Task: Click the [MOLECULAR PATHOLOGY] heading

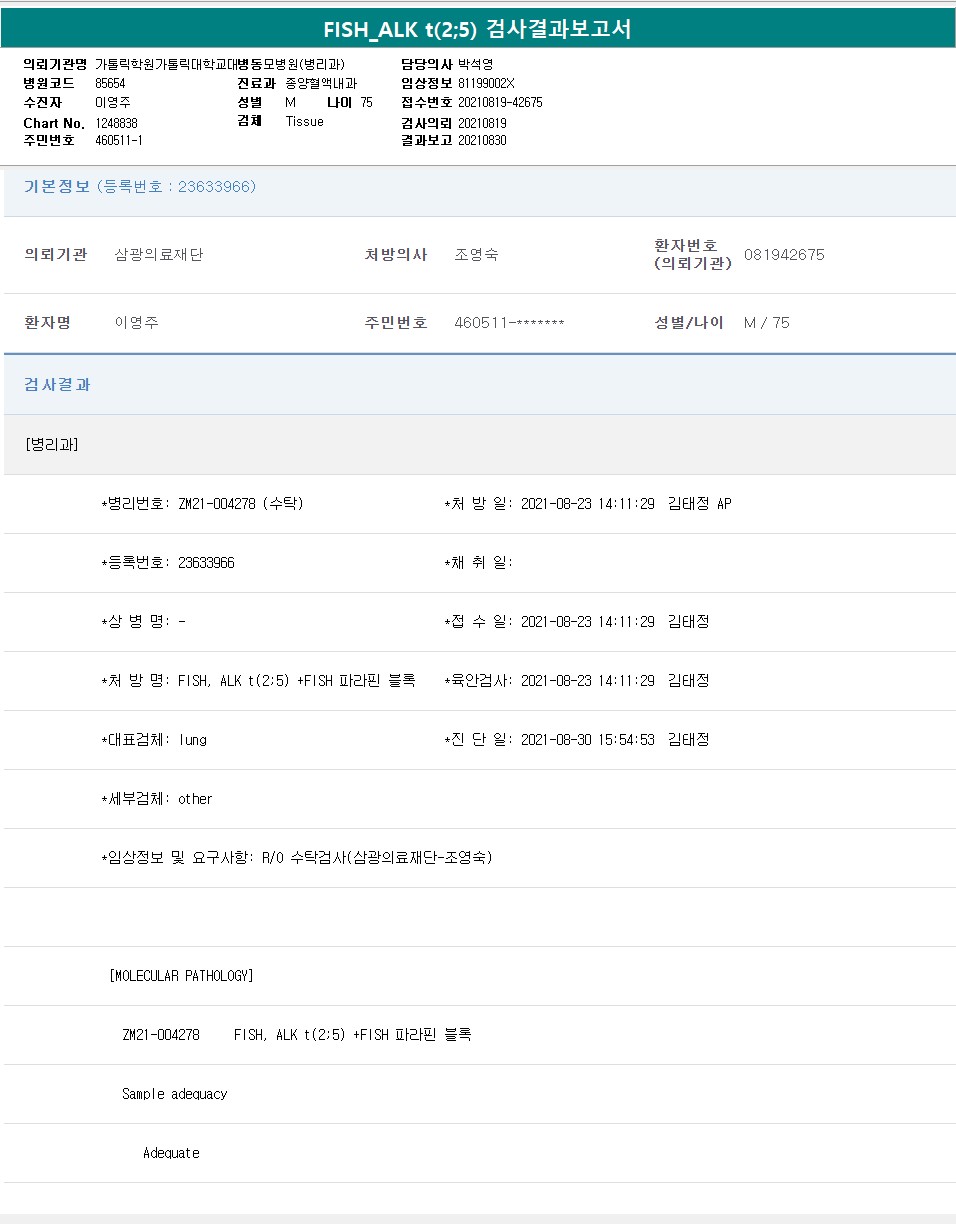Action: point(181,975)
